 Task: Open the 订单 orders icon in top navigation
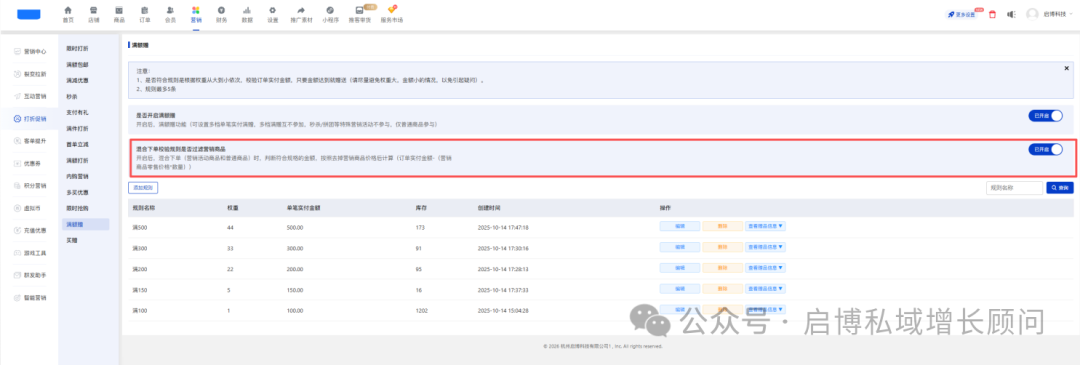(145, 10)
